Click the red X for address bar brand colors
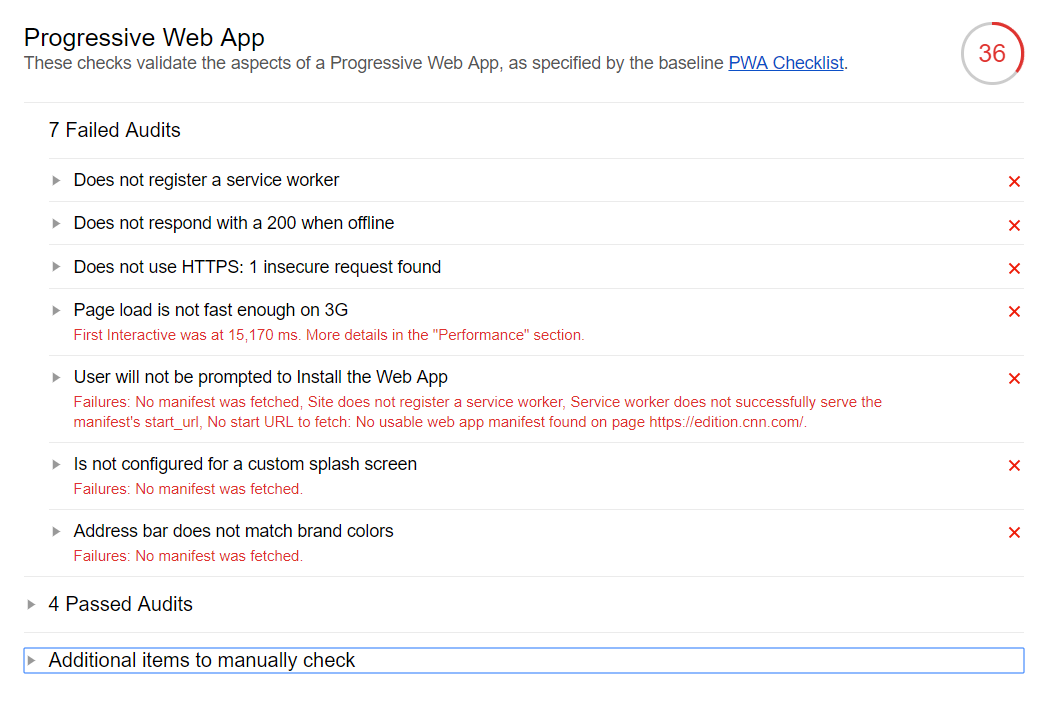Viewport: 1043px width, 713px height. coord(1014,533)
